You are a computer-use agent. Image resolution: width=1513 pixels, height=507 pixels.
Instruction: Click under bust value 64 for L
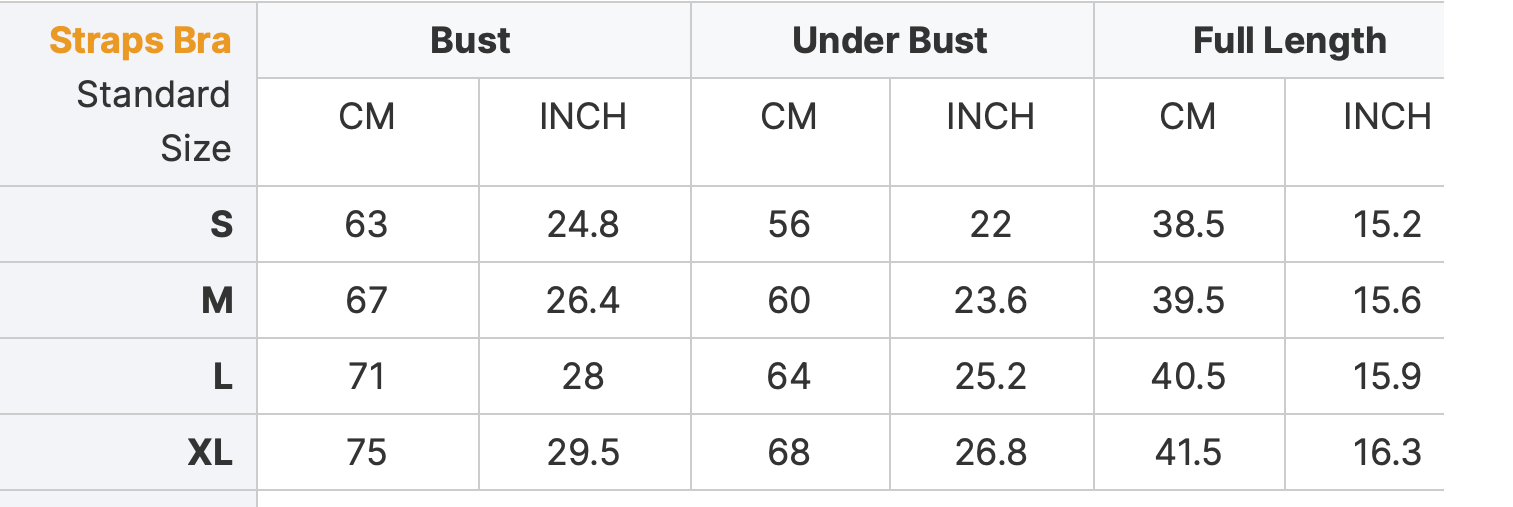point(789,376)
